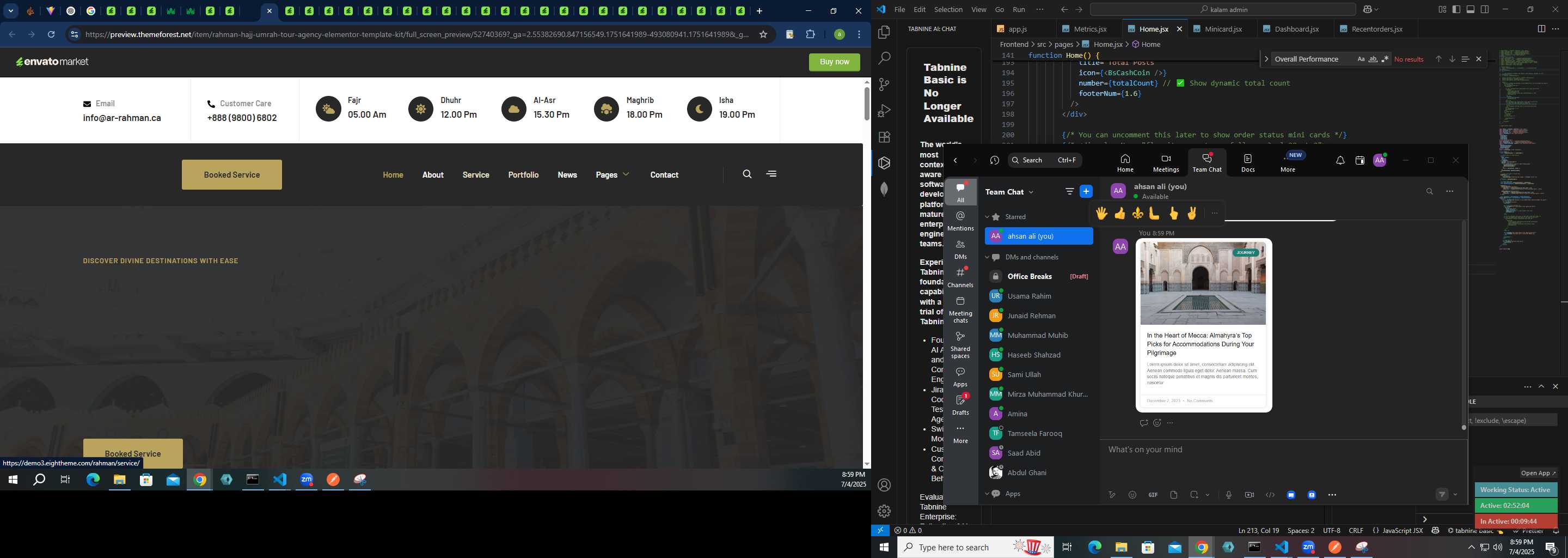Toggle Match Whole Word in VS Code find

(x=1373, y=59)
